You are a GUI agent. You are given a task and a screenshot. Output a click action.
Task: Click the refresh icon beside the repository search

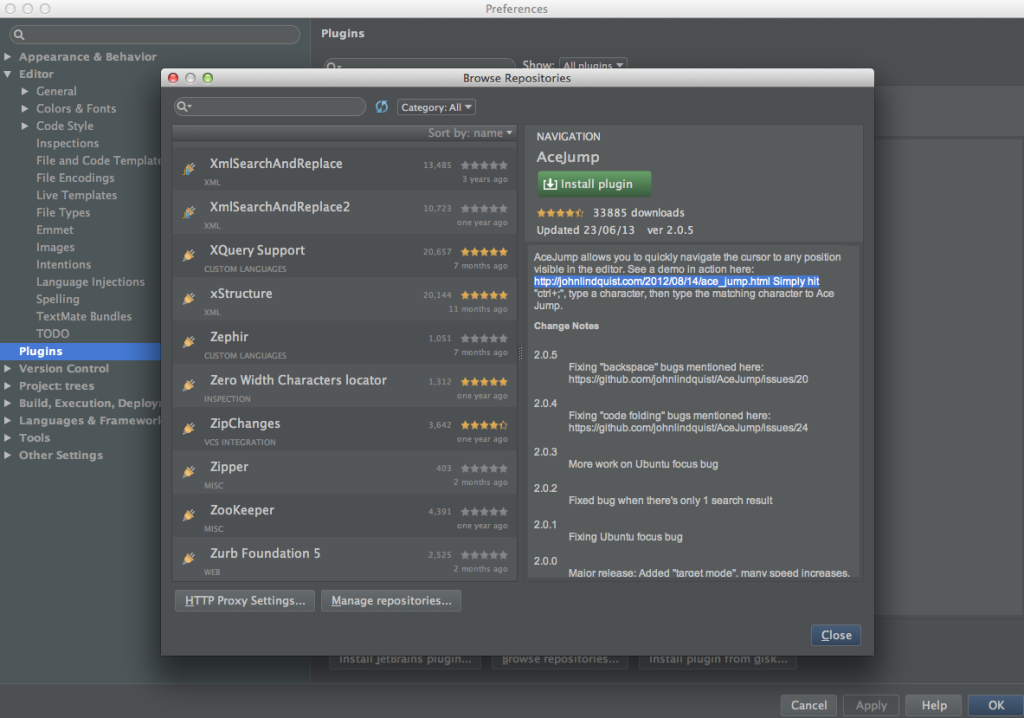pyautogui.click(x=381, y=105)
